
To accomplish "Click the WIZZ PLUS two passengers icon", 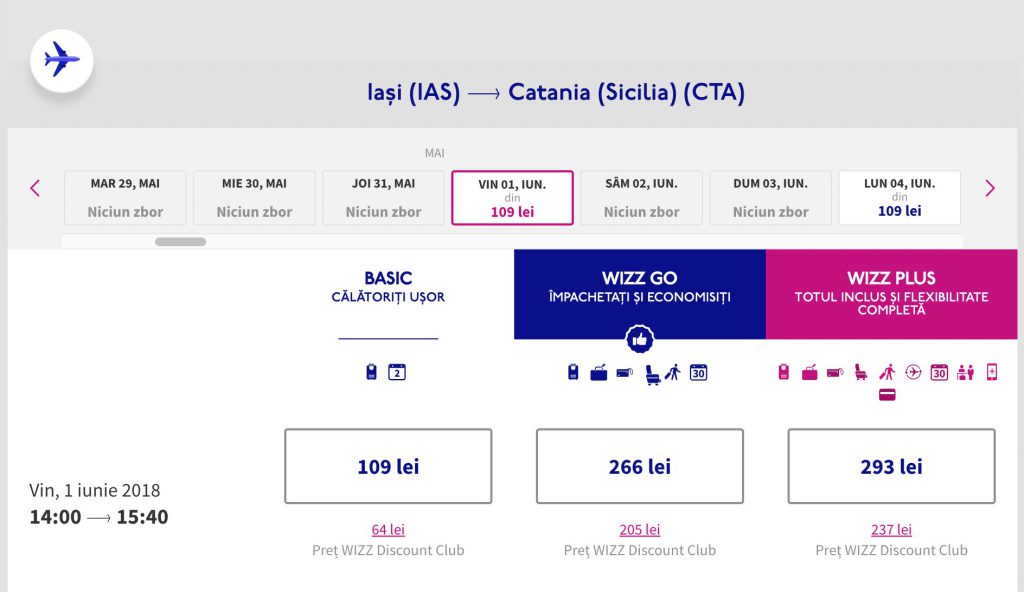I will pos(965,372).
